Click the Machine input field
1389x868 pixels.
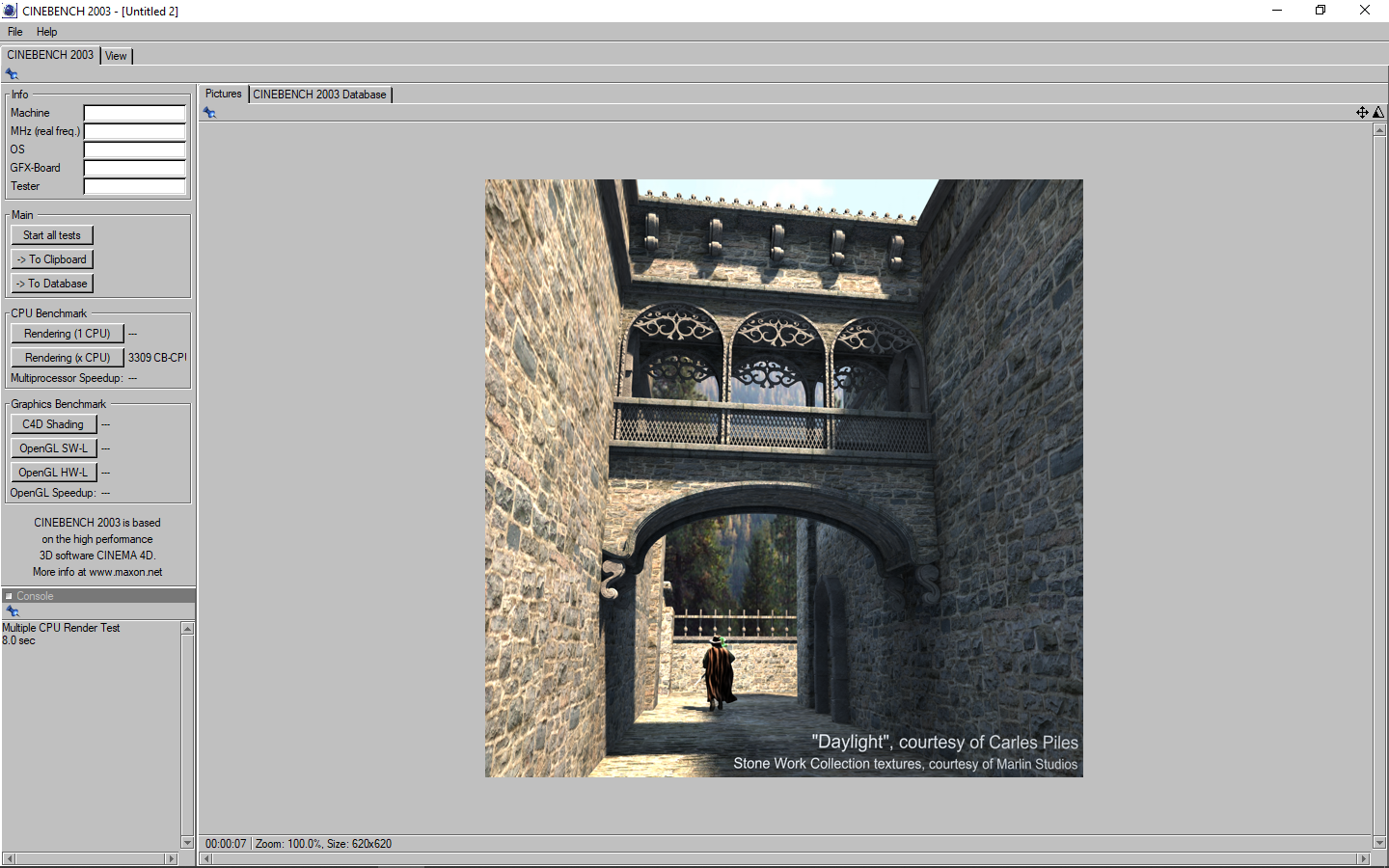point(135,113)
